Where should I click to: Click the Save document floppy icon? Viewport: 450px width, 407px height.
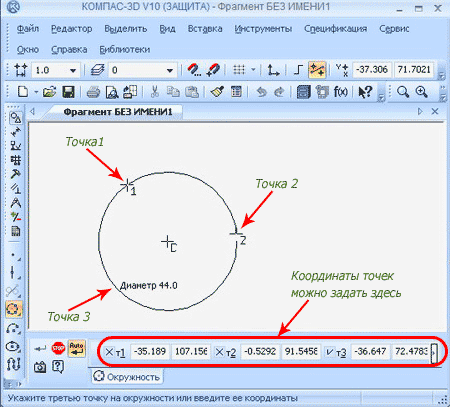(x=68, y=92)
